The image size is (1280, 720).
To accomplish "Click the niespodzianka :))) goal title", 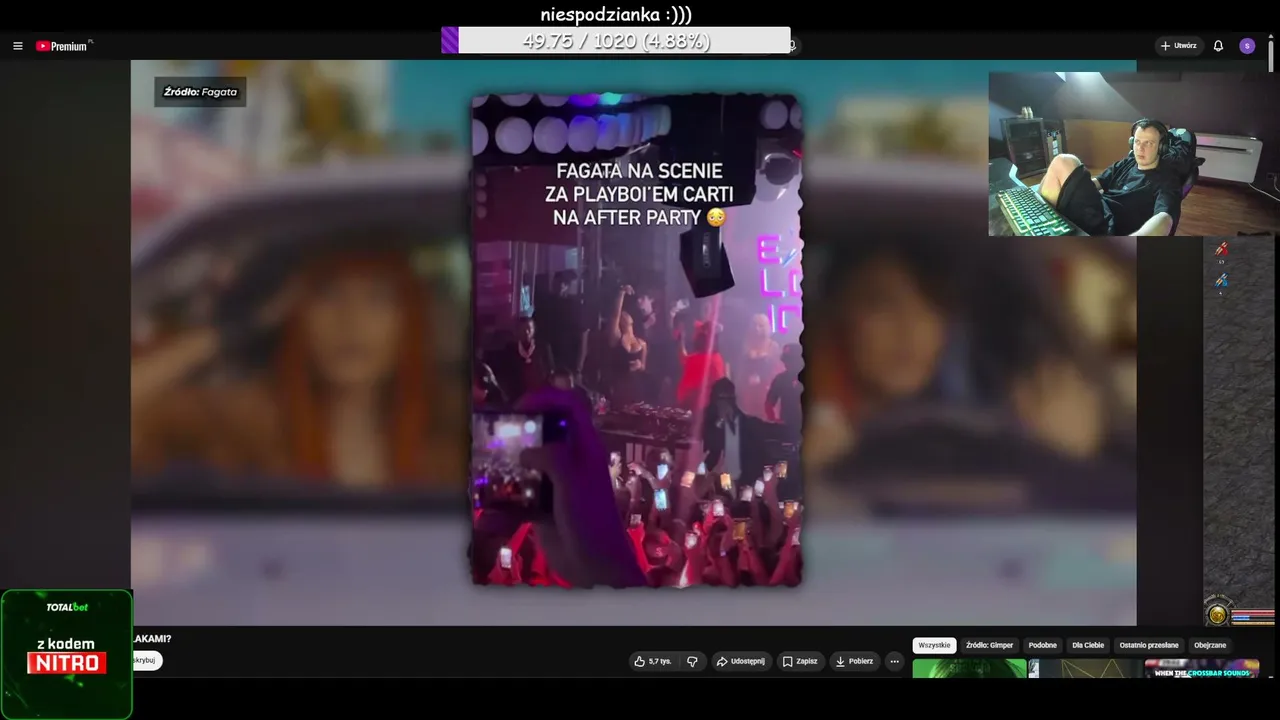I will click(x=616, y=14).
